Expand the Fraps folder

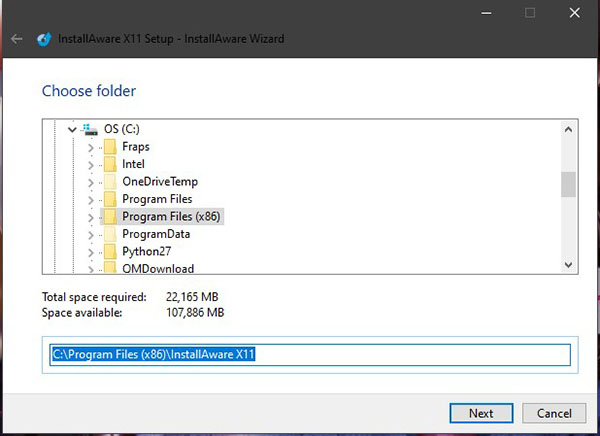click(x=91, y=148)
